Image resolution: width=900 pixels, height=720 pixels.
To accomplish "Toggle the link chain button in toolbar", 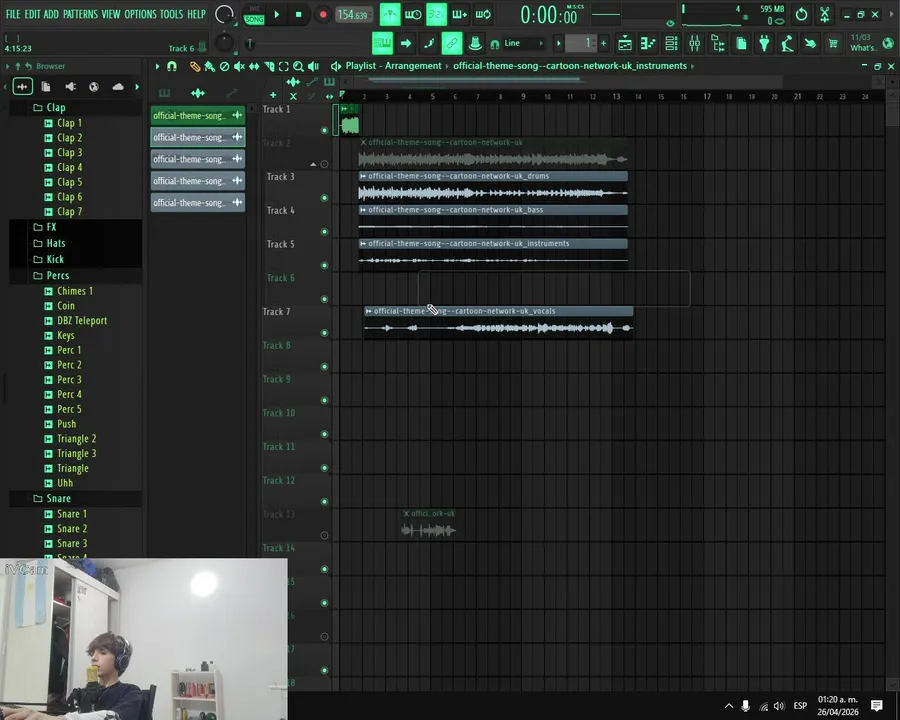I will click(x=452, y=43).
